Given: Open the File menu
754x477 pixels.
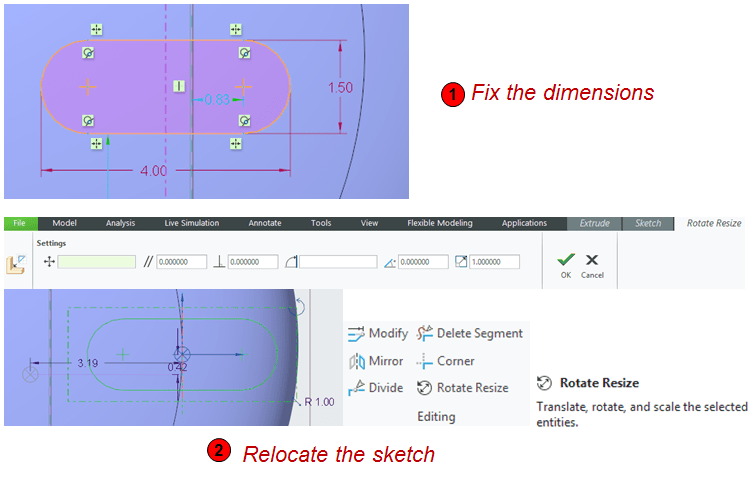Looking at the screenshot, I should click(x=18, y=223).
